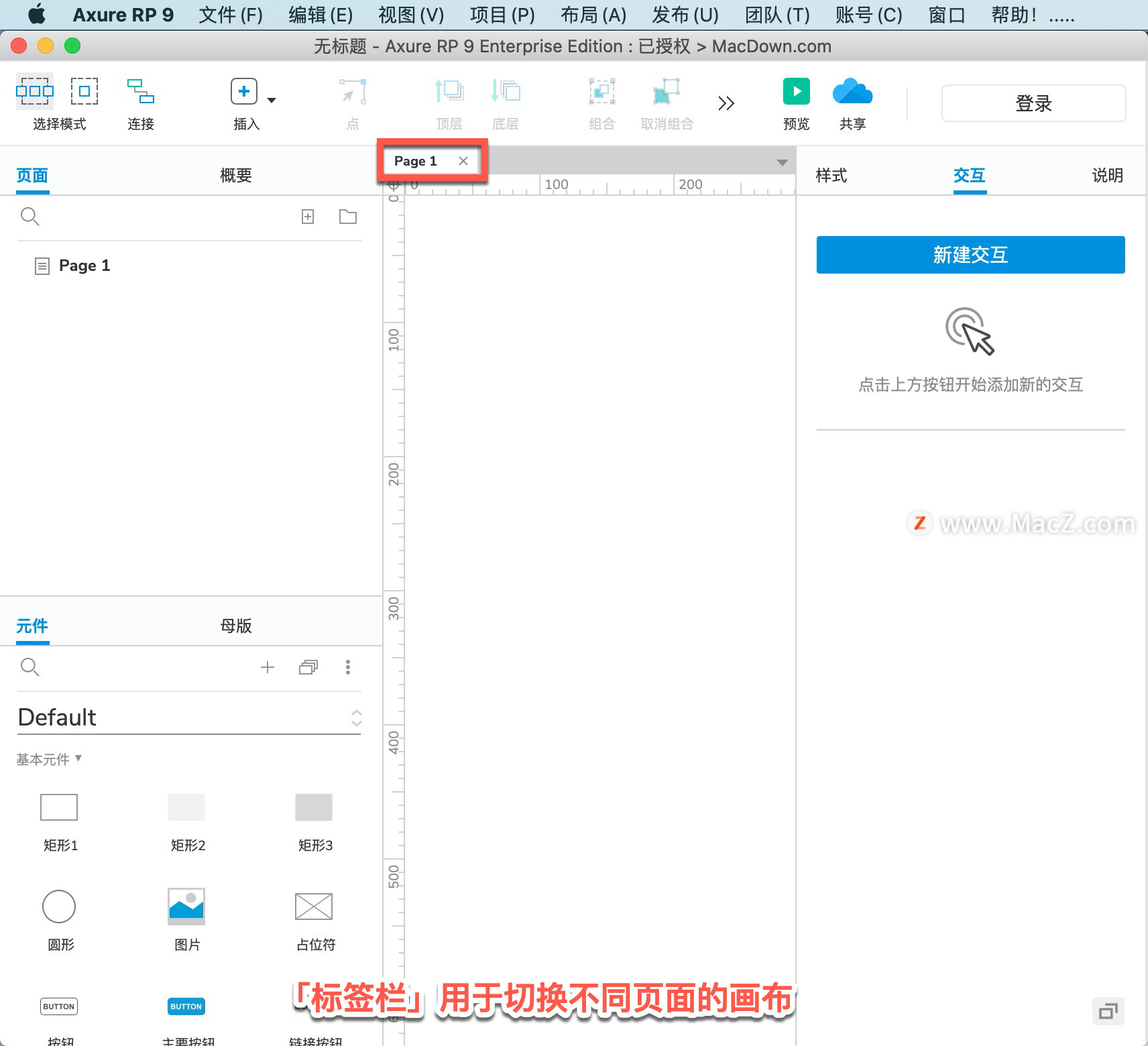Activate the Connect tool
1148x1046 pixels.
[141, 91]
